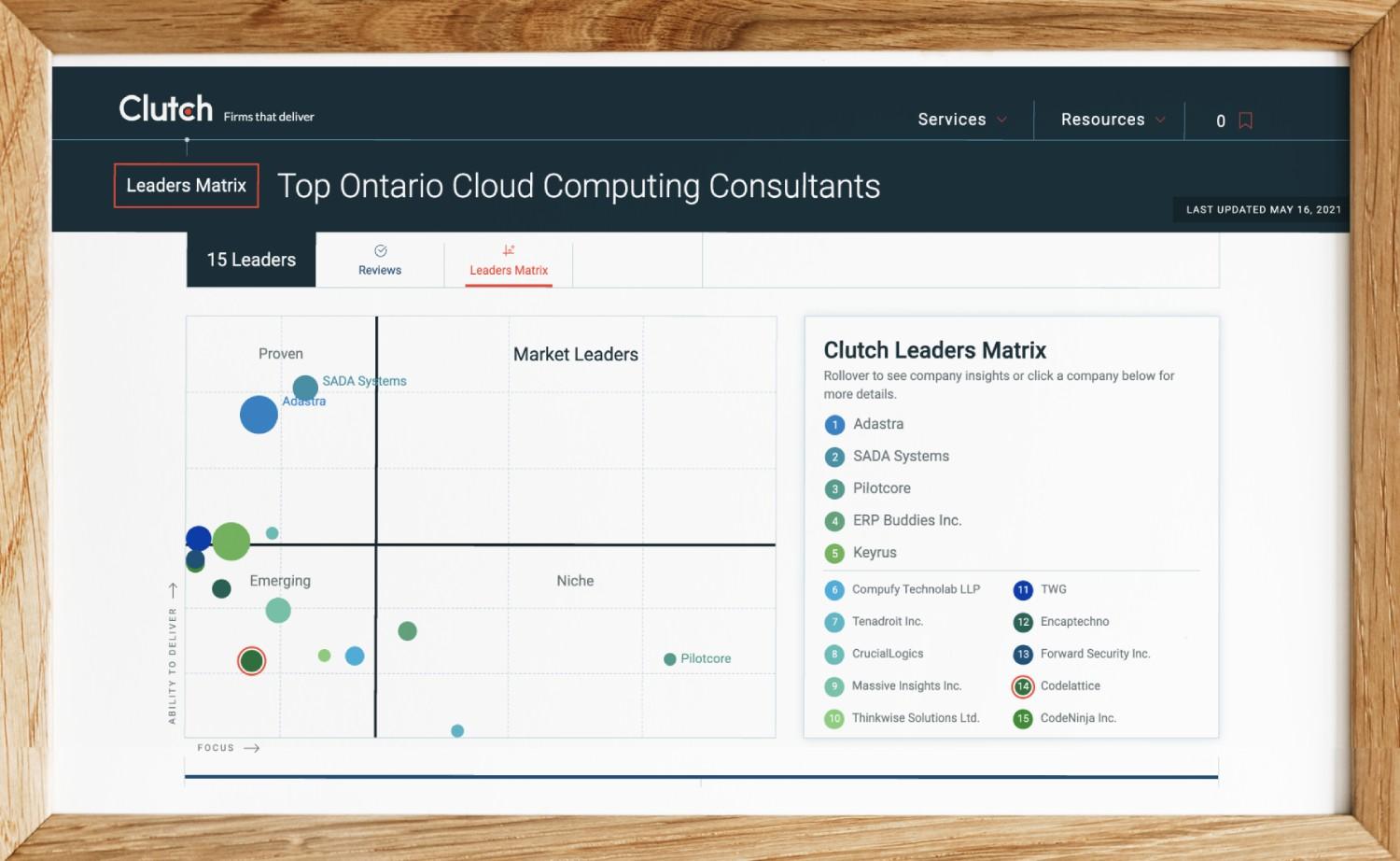Screen dimensions: 1400x861
Task: Click the Leaders Matrix chart icon
Action: (x=509, y=250)
